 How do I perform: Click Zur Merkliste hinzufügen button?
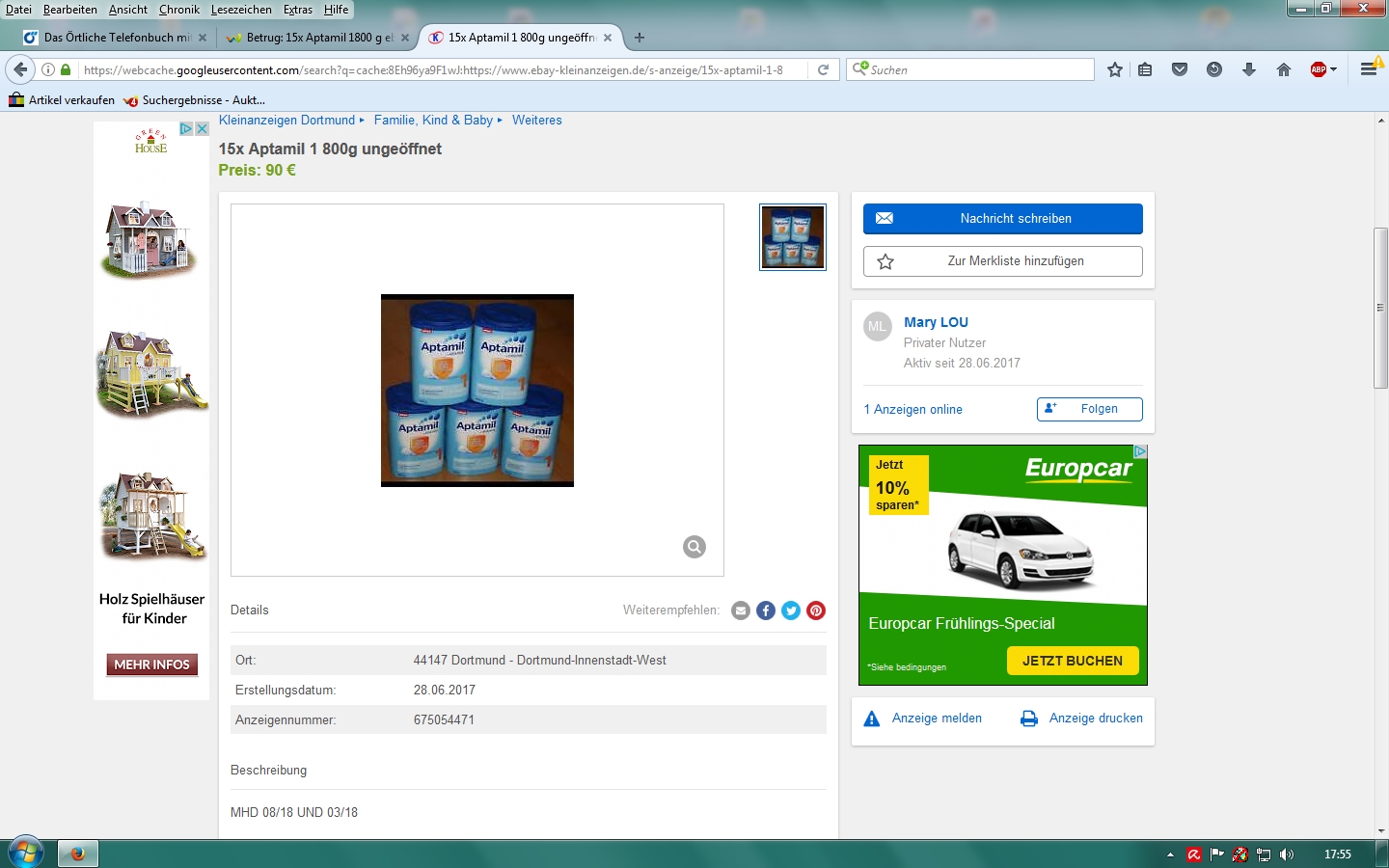[1003, 261]
